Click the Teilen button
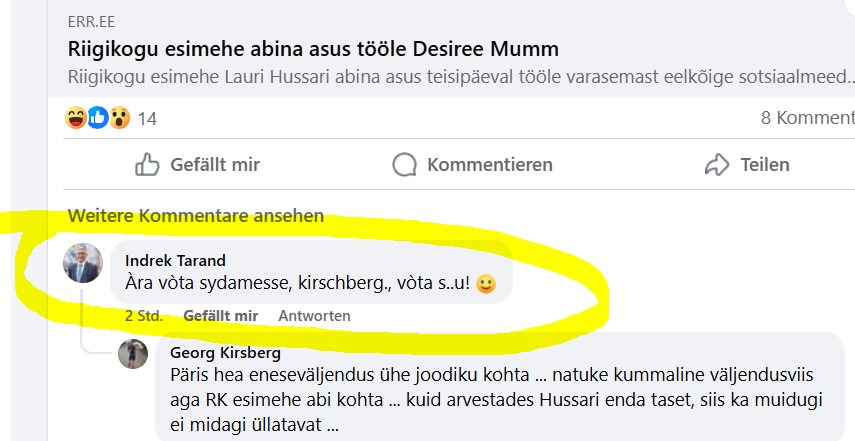 pyautogui.click(x=746, y=165)
